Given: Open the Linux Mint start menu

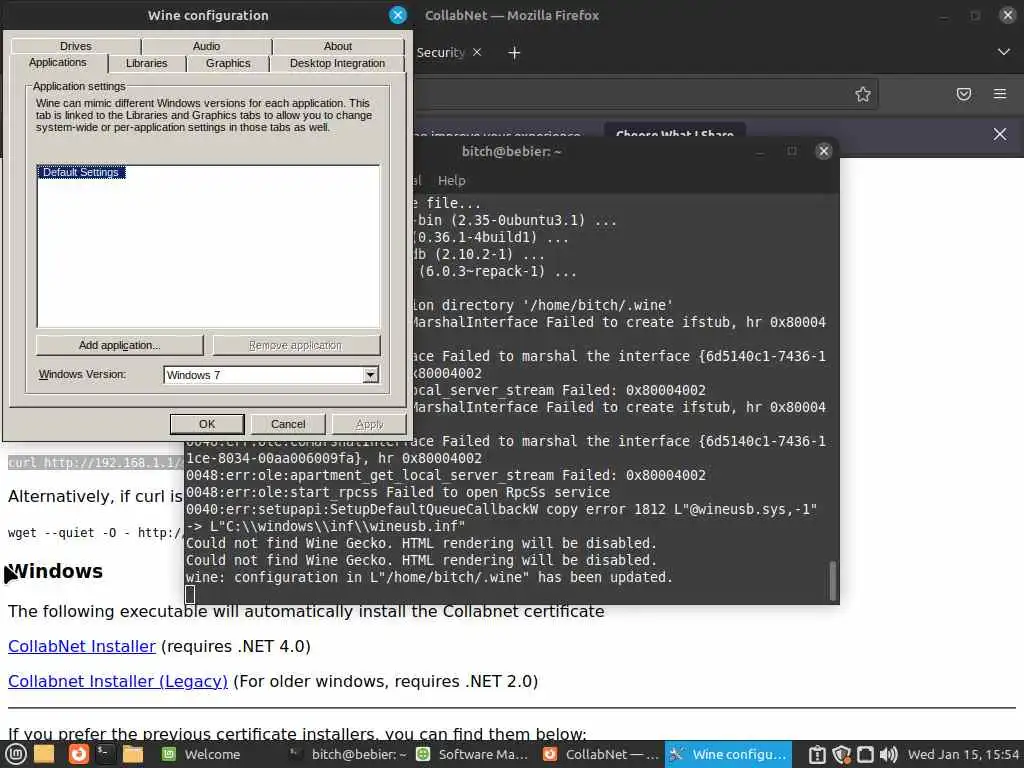Looking at the screenshot, I should pyautogui.click(x=16, y=754).
